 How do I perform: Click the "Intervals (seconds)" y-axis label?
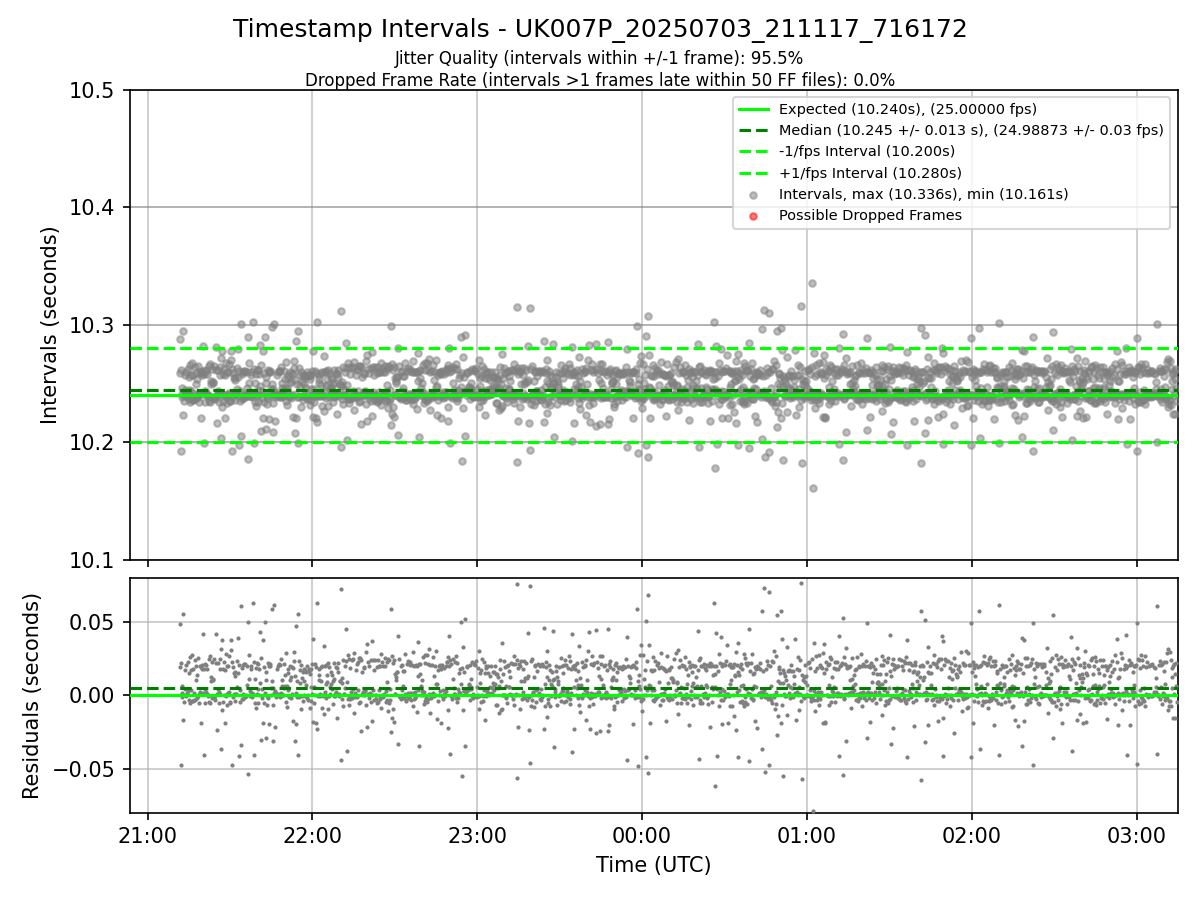tap(50, 325)
